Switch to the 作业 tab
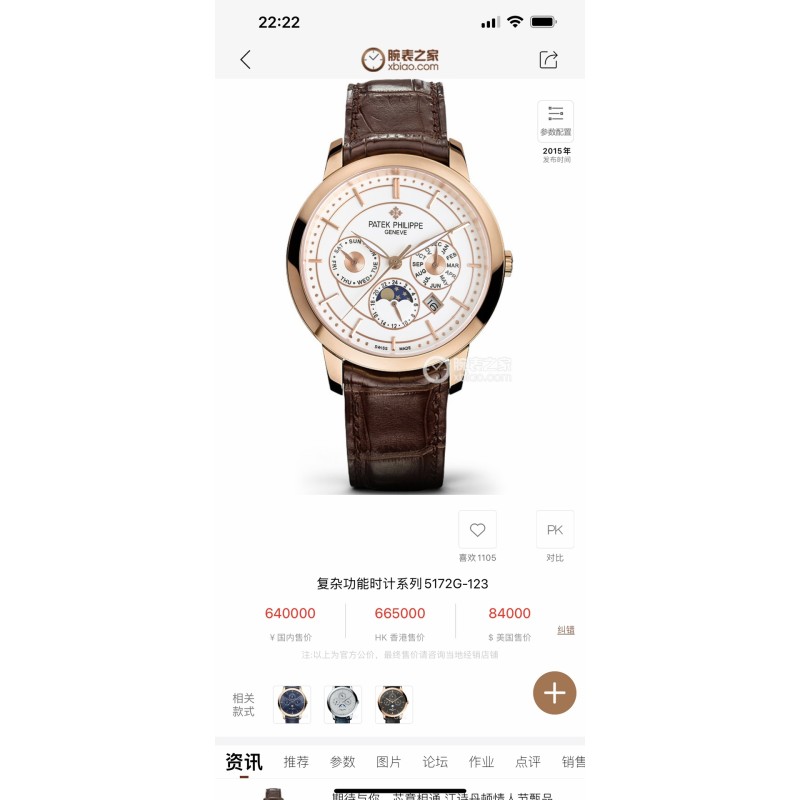Viewport: 800px width, 800px height. pos(482,762)
